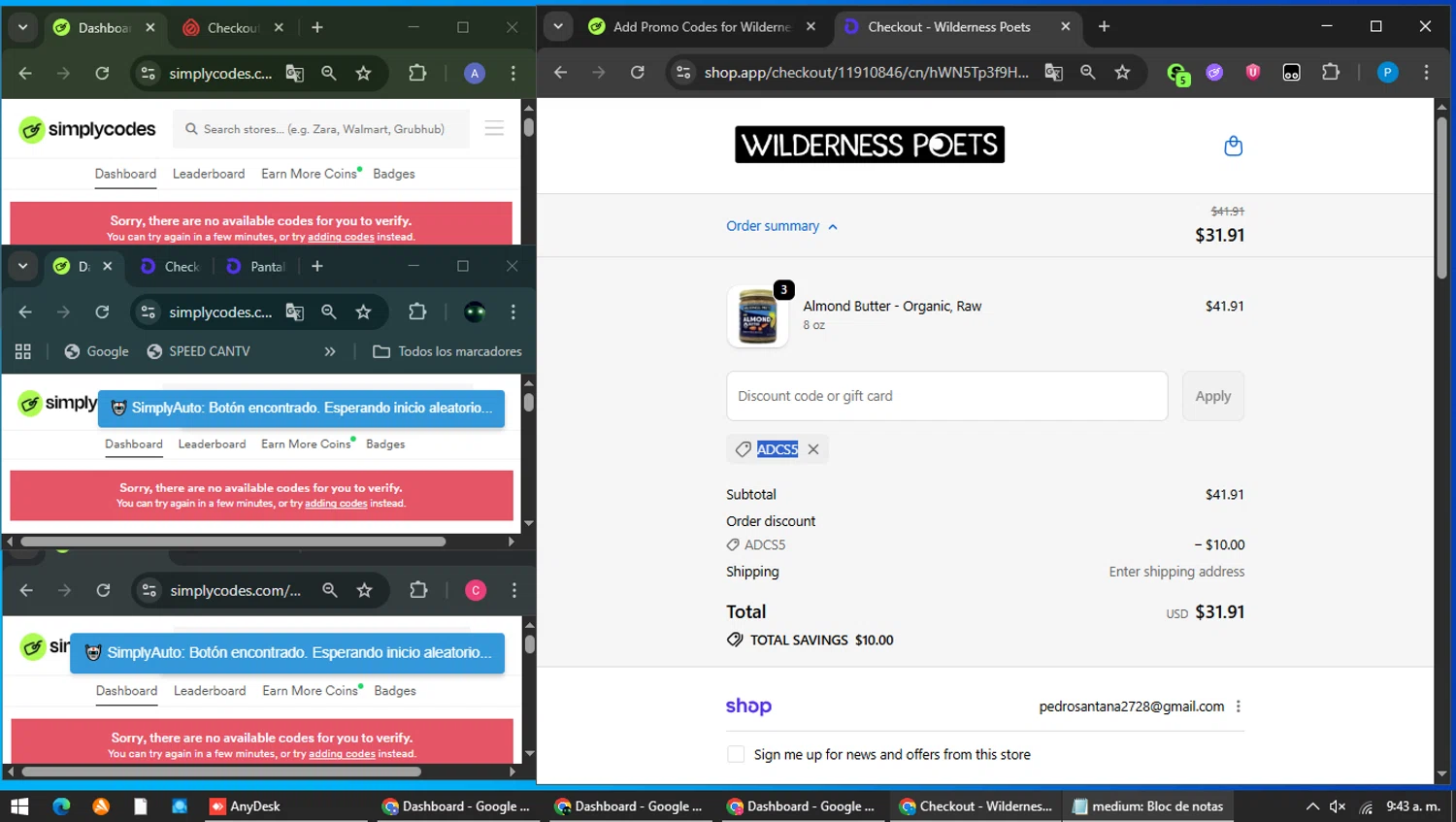Open the options menu next to pedrosantana2728 email
The image size is (1456, 822).
pos(1238,707)
